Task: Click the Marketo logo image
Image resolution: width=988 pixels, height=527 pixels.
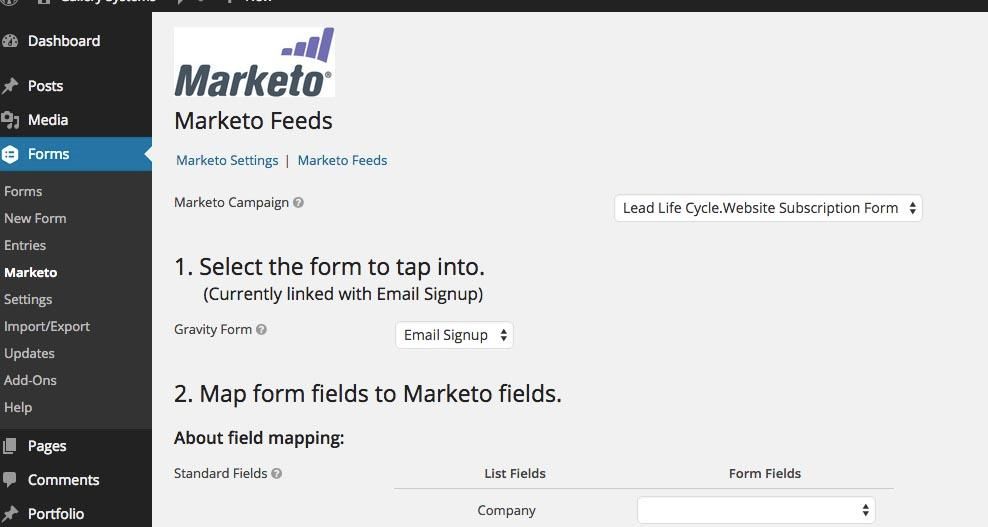Action: click(255, 62)
